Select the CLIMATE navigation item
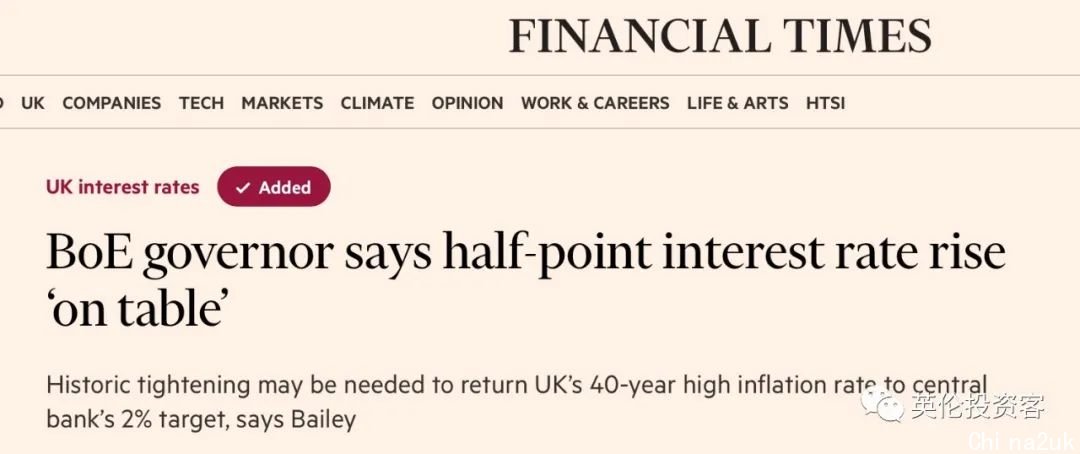This screenshot has width=1080, height=454. pyautogui.click(x=377, y=103)
